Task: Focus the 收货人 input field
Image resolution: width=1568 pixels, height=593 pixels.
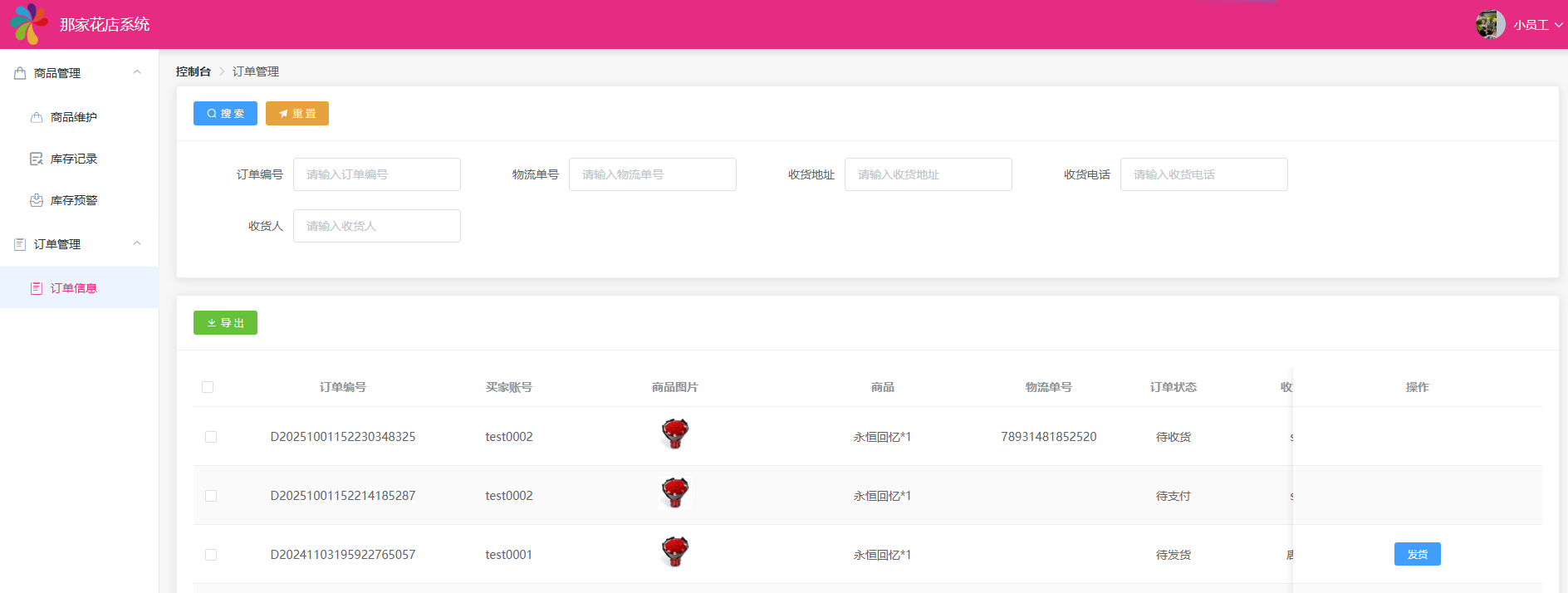Action: [377, 226]
